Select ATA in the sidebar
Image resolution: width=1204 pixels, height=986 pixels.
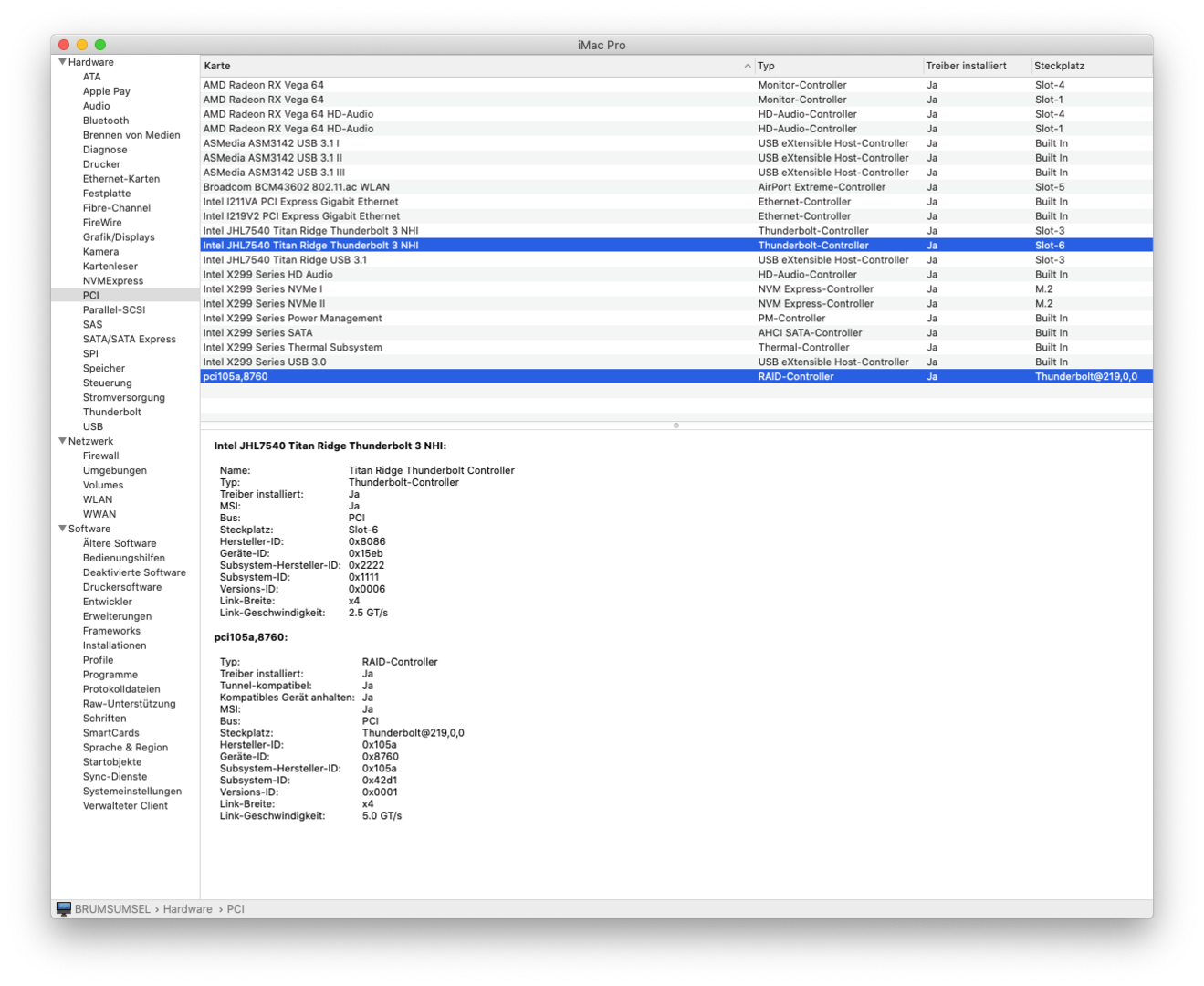click(x=92, y=77)
